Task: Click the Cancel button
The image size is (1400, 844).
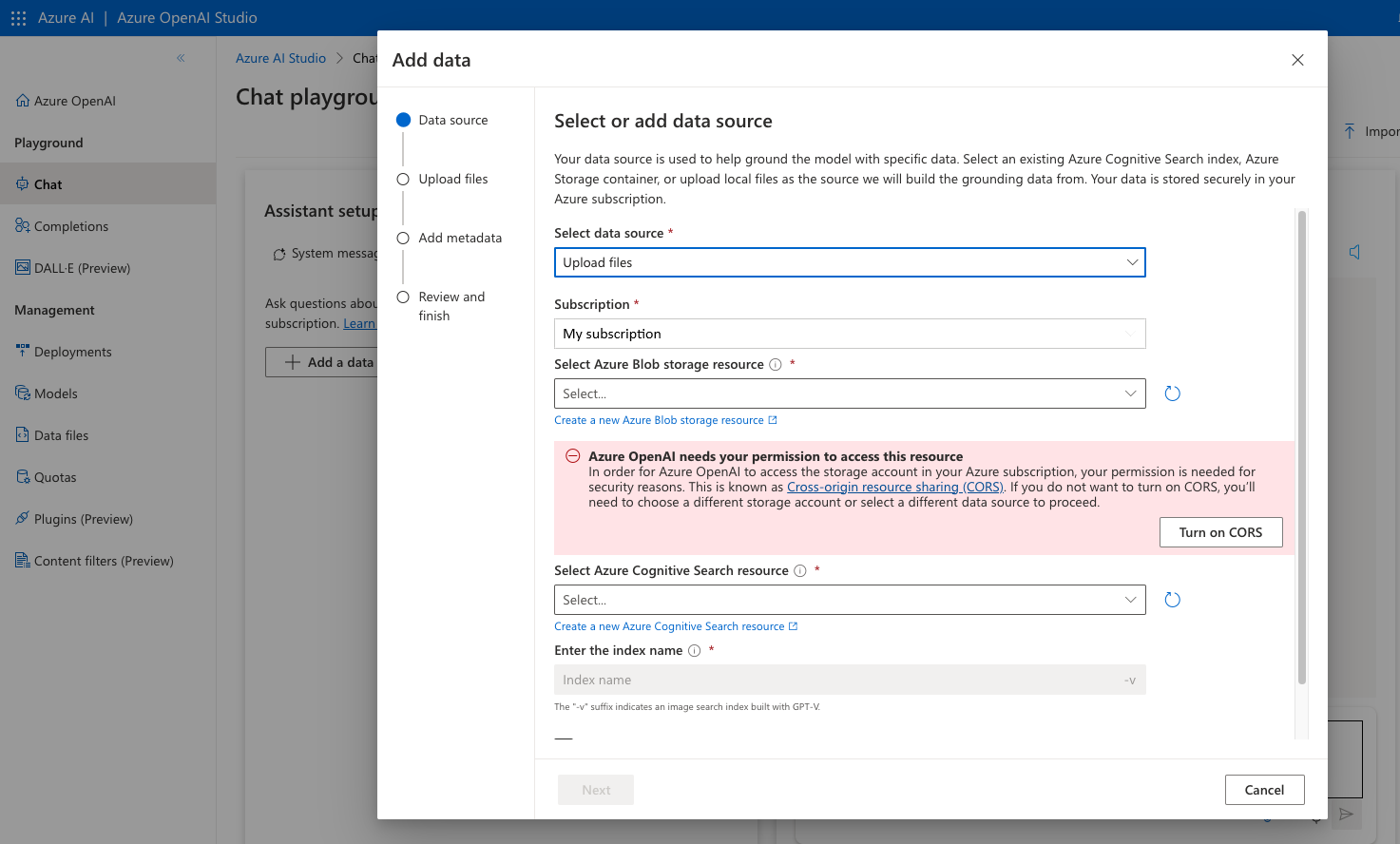Action: (x=1264, y=790)
